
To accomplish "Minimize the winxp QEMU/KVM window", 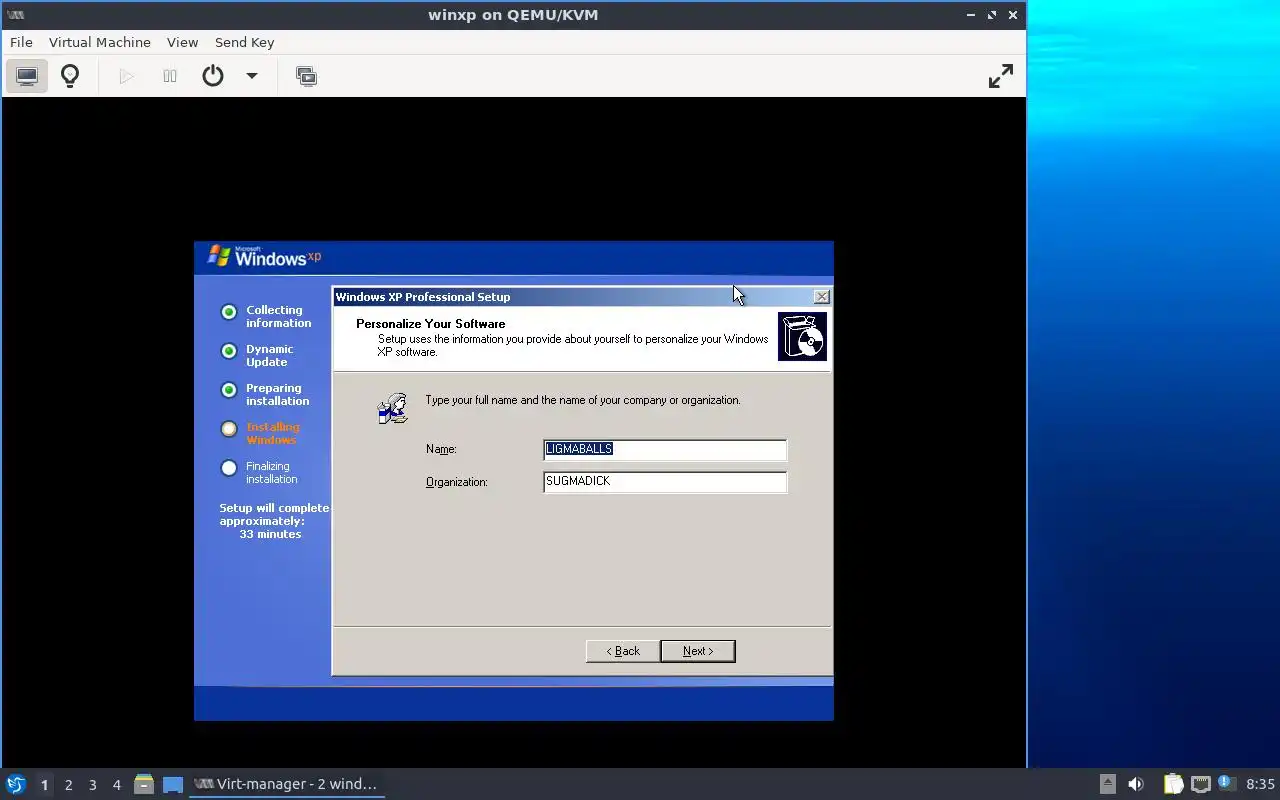I will [x=970, y=15].
